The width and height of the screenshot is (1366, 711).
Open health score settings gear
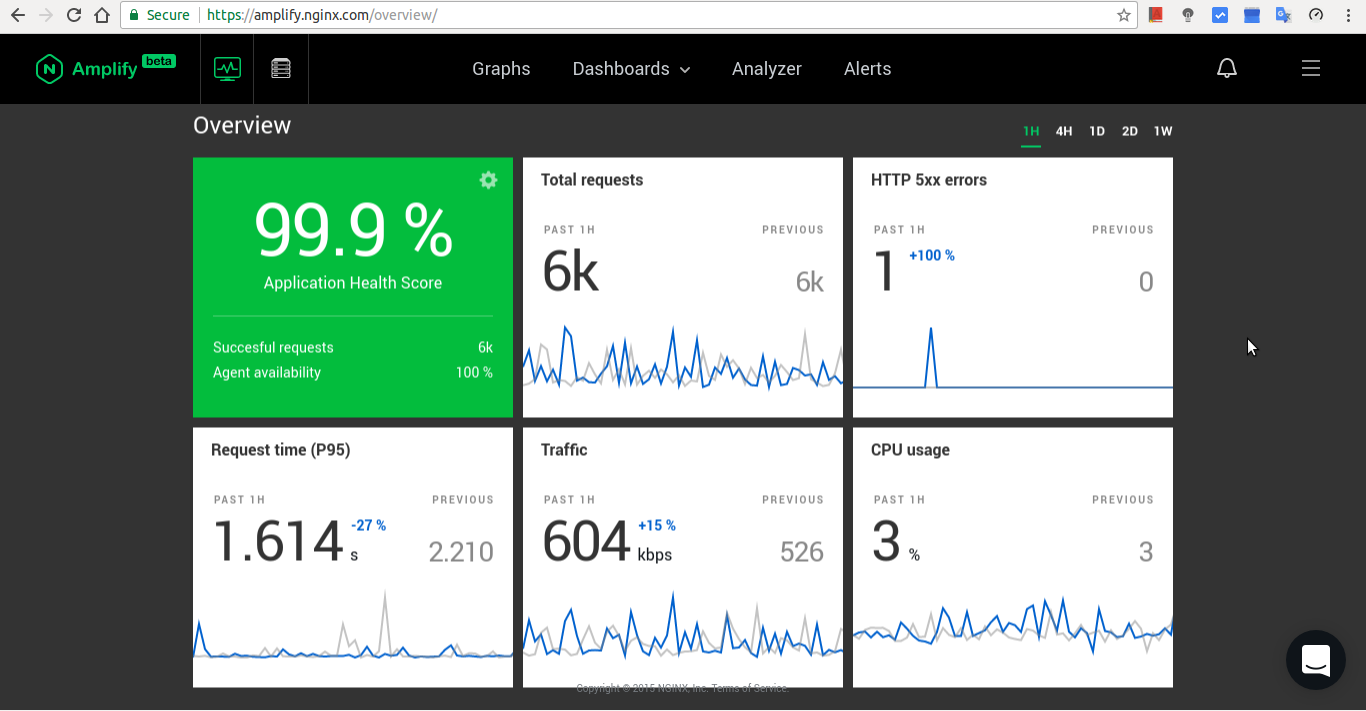(x=488, y=180)
